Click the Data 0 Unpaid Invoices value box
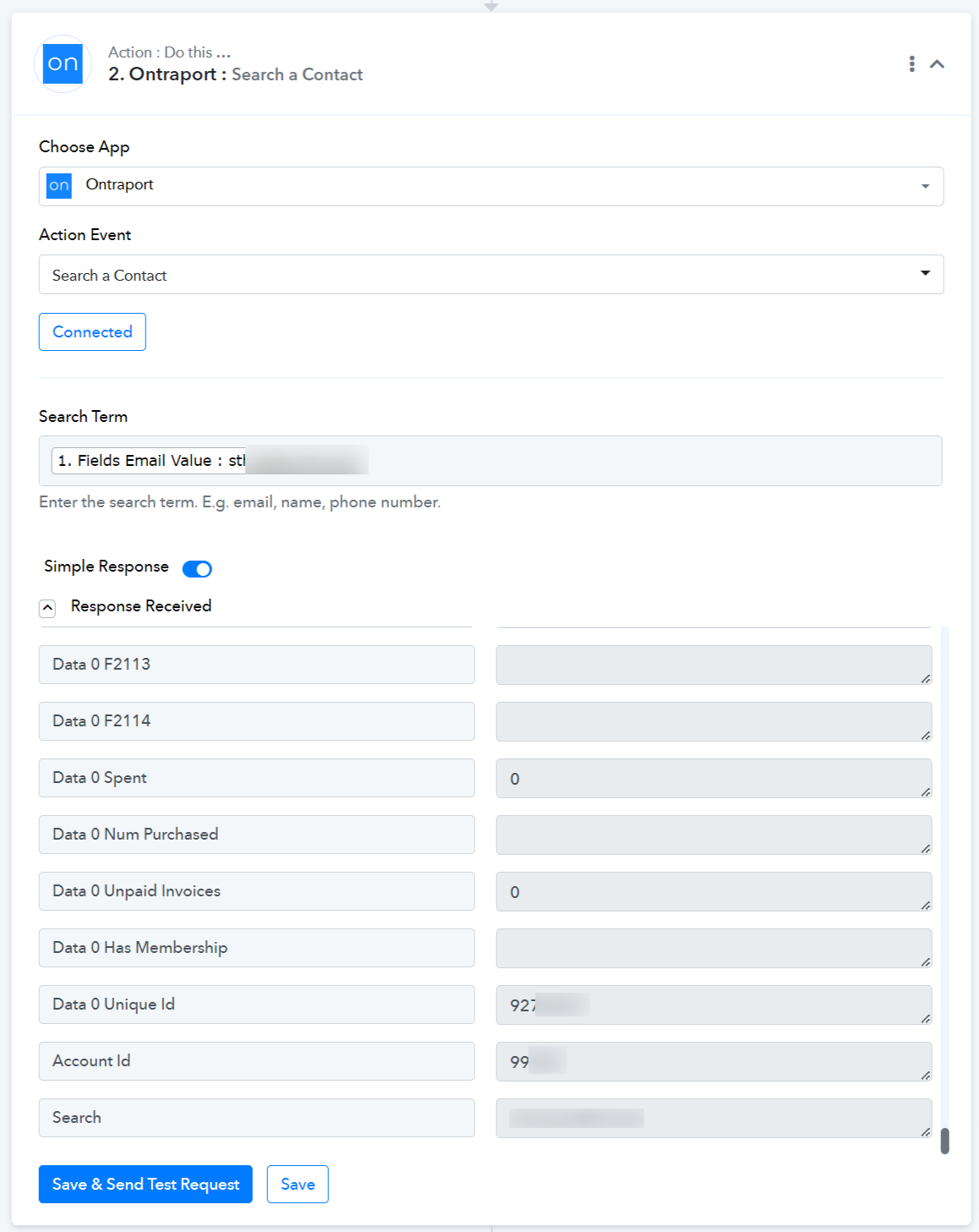Viewport: 979px width, 1232px height. pyautogui.click(x=714, y=892)
